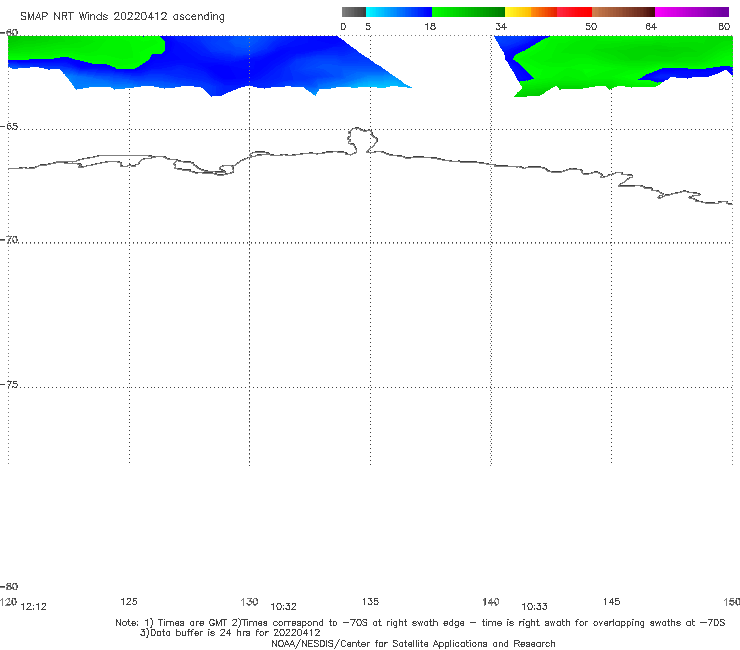The image size is (740, 650).
Task: Click the title 'SMAP NRT Winds 20220412 ascending'
Action: click(x=122, y=17)
